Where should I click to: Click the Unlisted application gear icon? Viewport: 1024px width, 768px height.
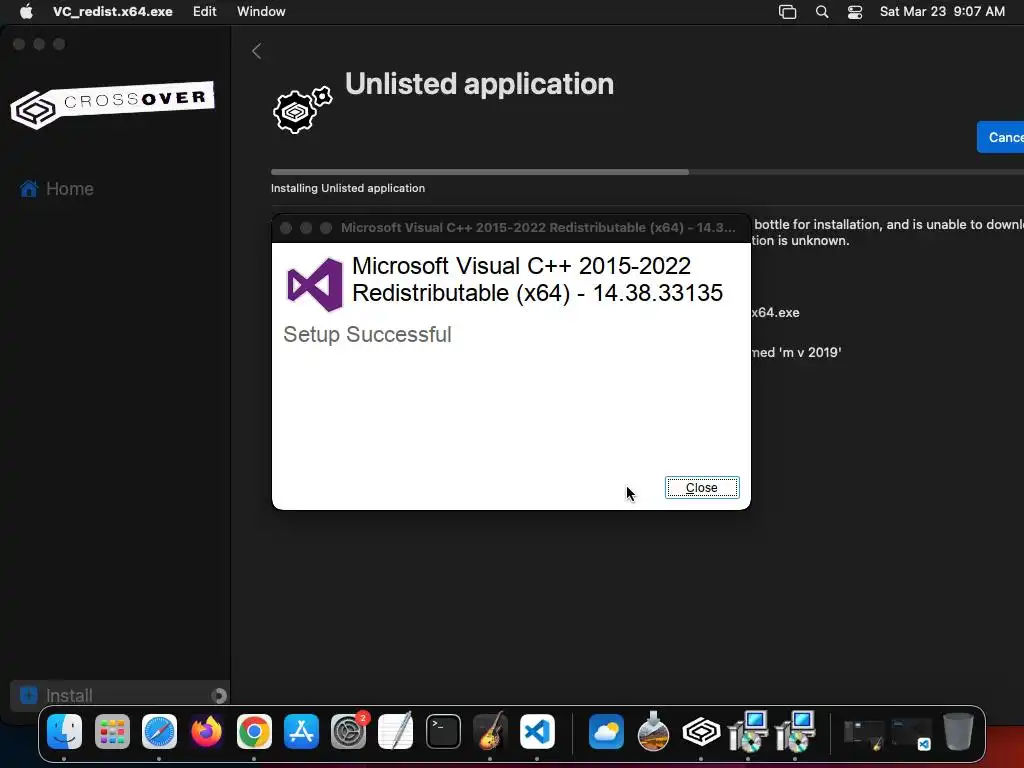[x=302, y=109]
